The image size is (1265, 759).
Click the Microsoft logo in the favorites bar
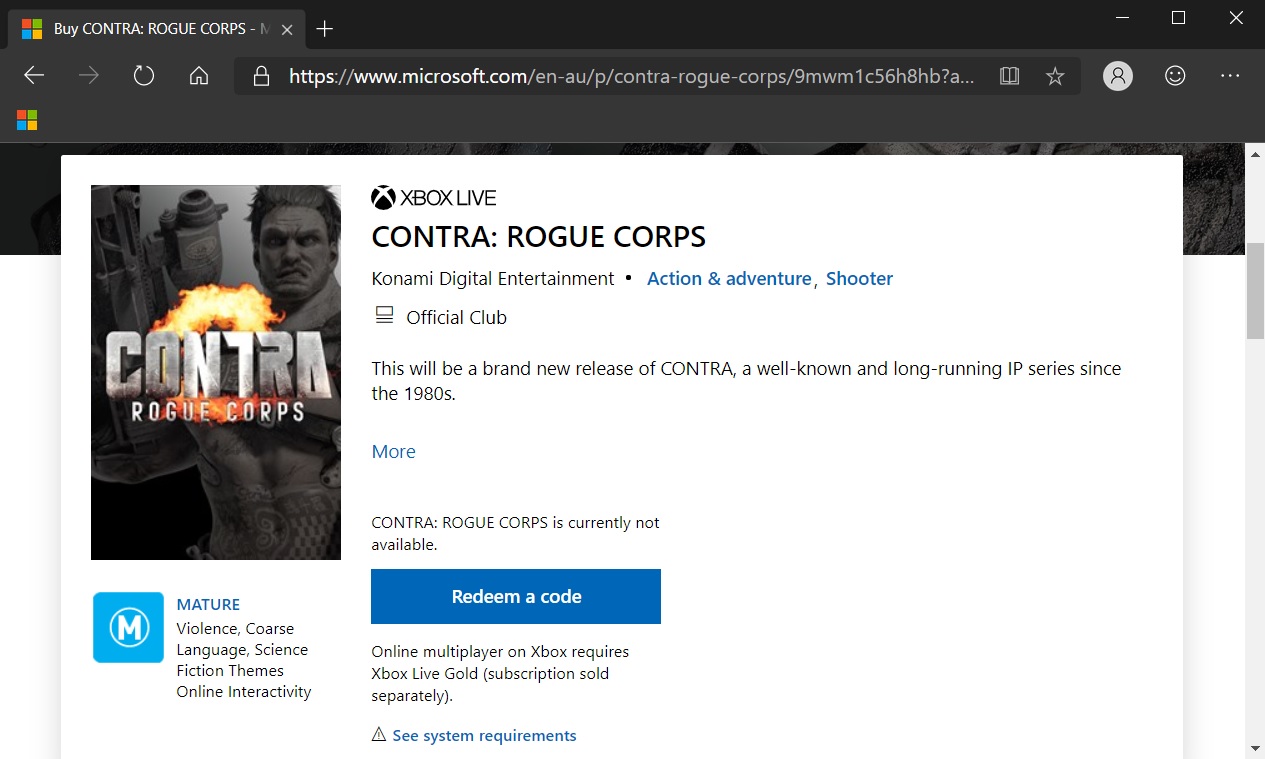[x=27, y=121]
